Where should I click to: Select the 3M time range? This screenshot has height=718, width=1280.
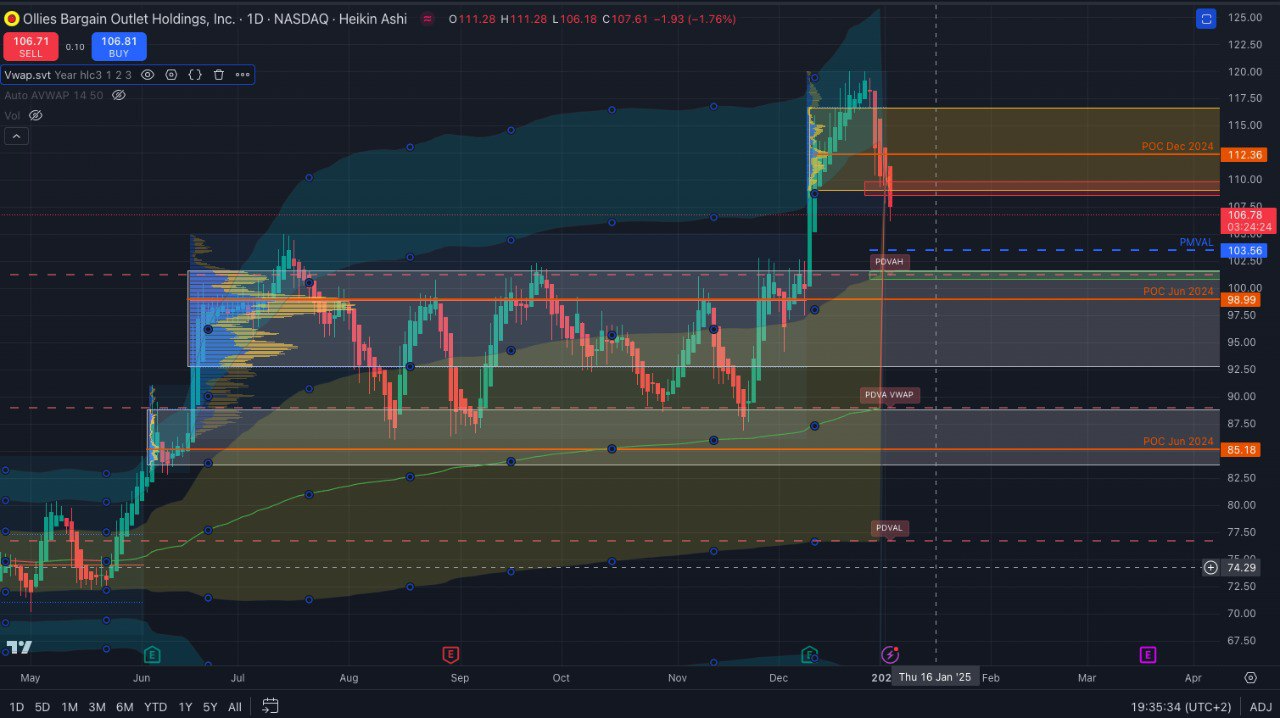97,707
